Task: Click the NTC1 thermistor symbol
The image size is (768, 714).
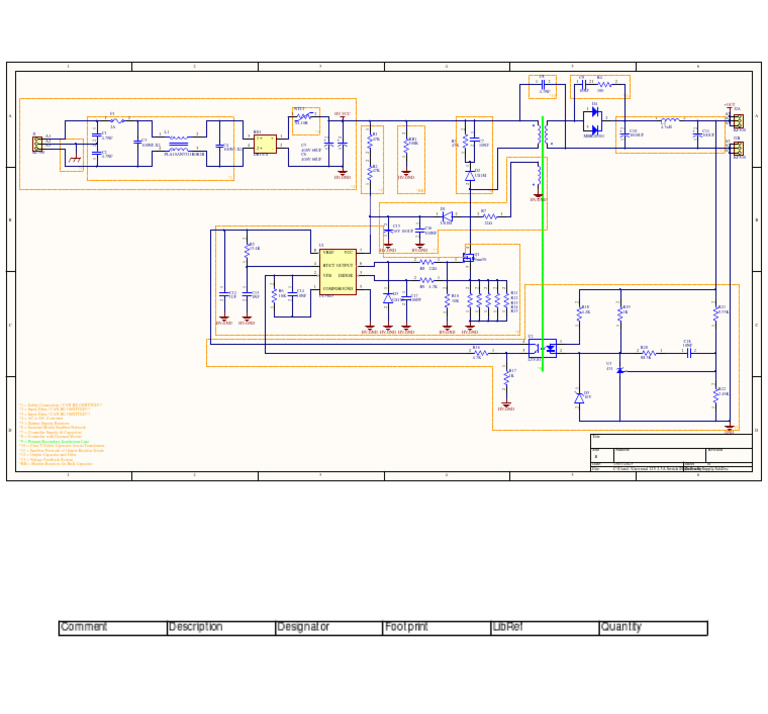Action: click(304, 117)
